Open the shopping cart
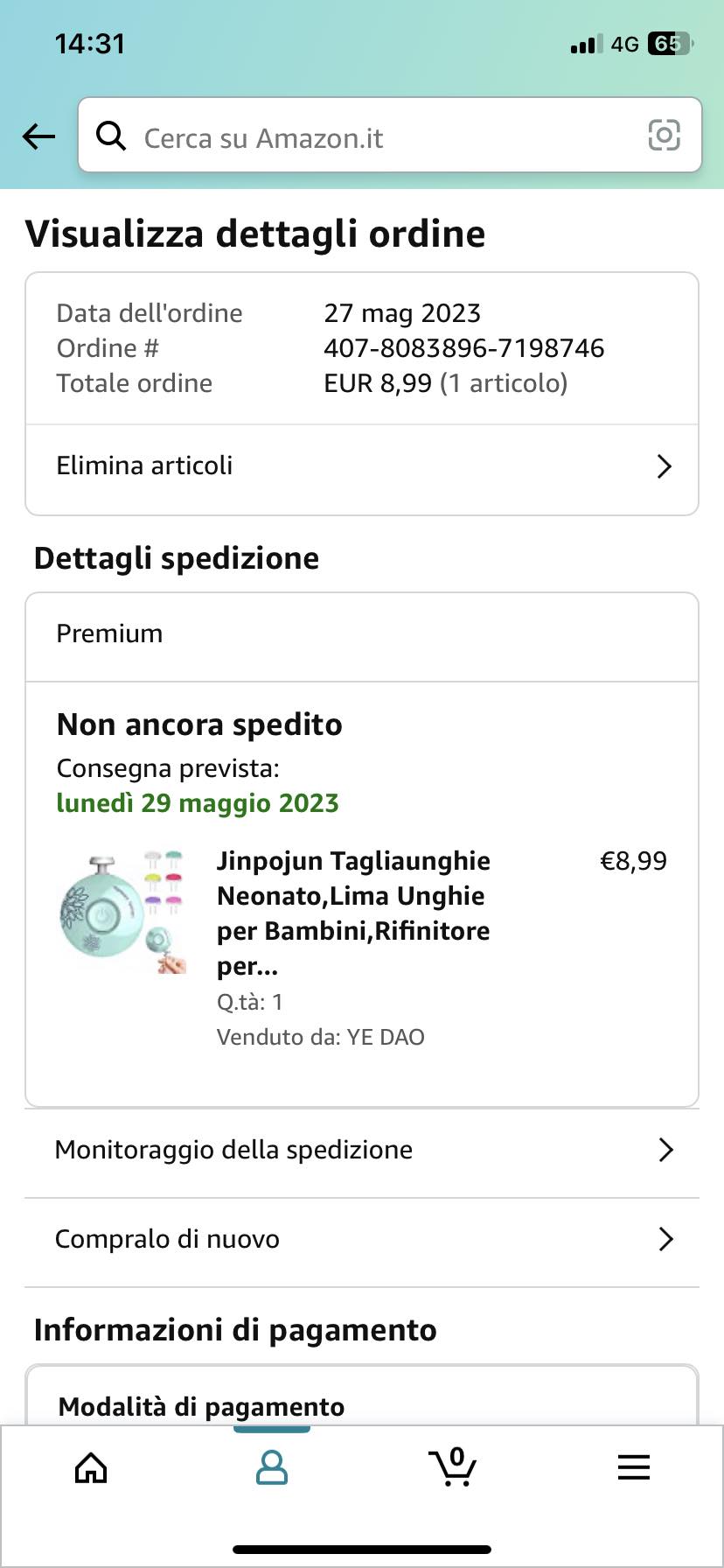 click(x=452, y=1467)
